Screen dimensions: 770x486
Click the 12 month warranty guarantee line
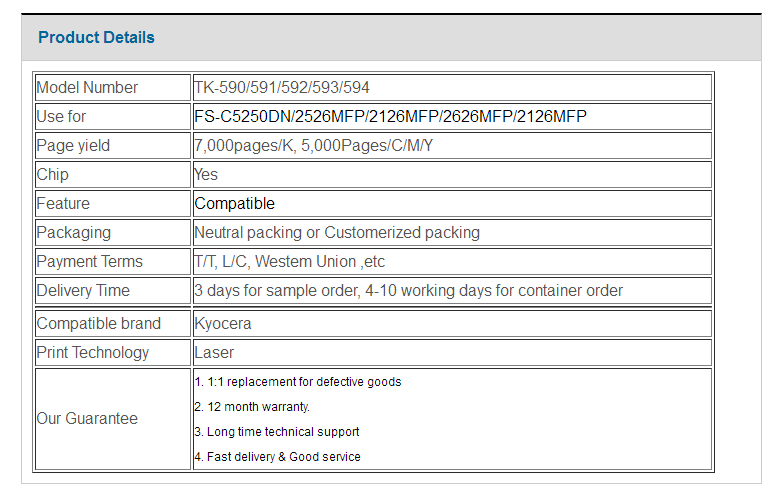pos(252,407)
